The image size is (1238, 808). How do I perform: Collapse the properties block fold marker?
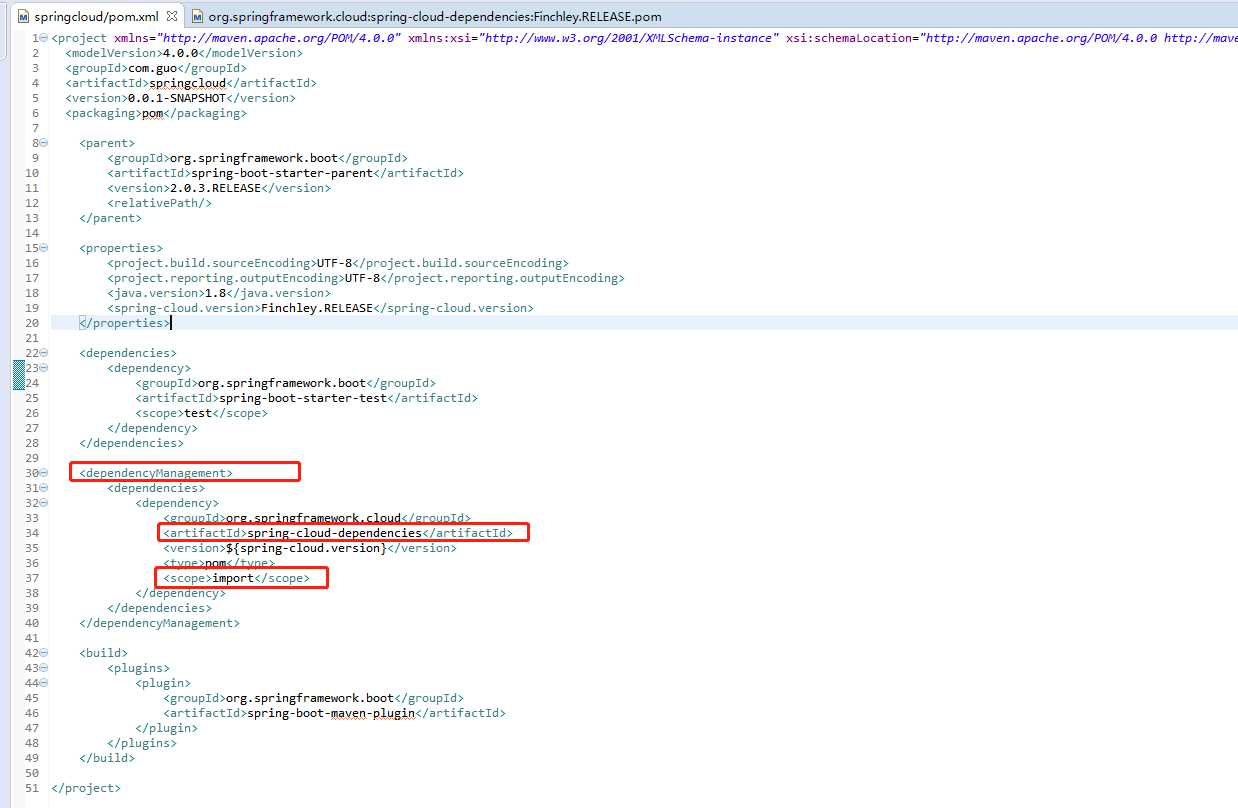point(44,248)
